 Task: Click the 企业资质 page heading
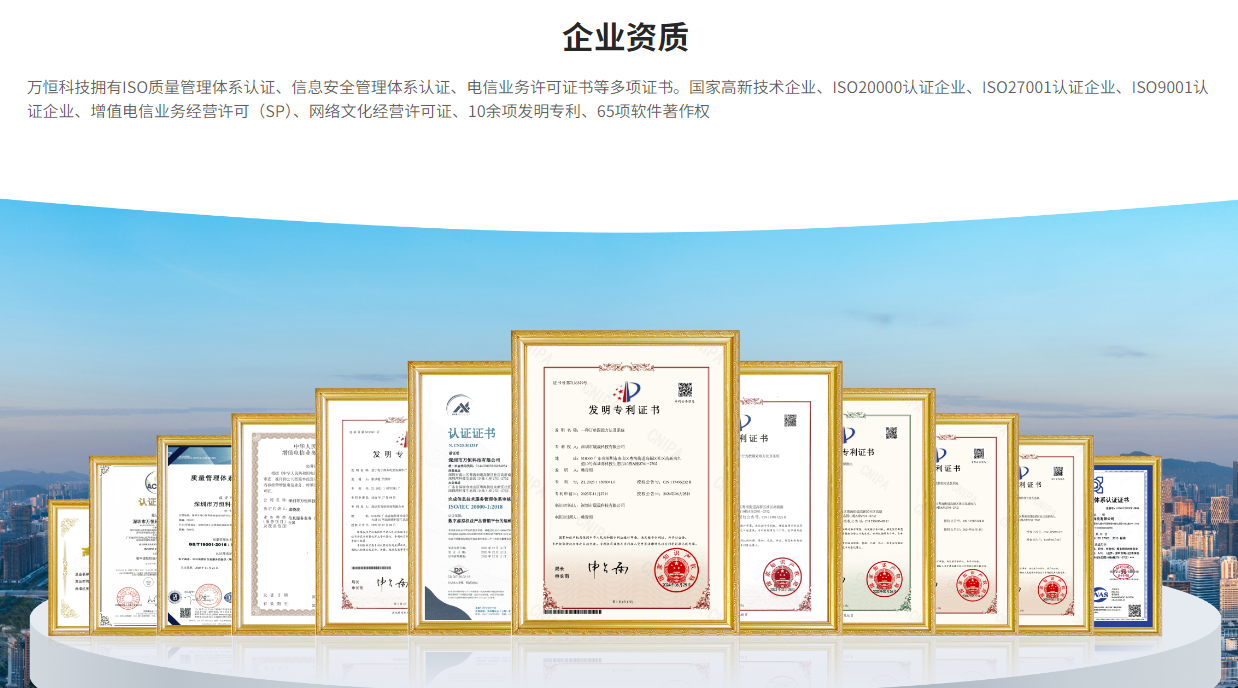(625, 37)
